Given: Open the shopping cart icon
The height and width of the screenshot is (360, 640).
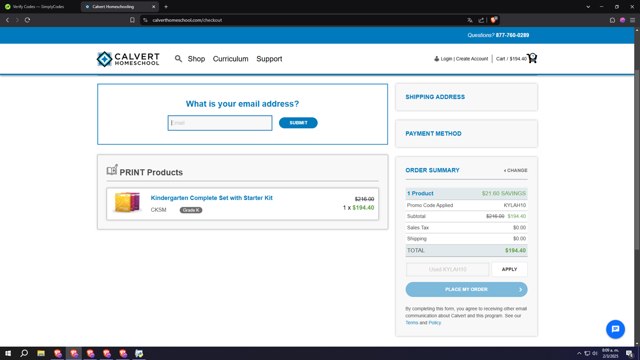Looking at the screenshot, I should point(532,58).
